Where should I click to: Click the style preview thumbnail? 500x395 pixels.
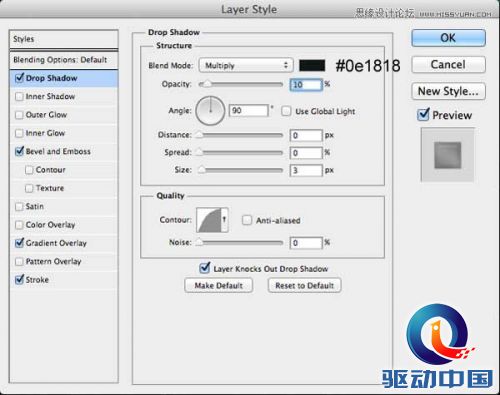pos(448,155)
